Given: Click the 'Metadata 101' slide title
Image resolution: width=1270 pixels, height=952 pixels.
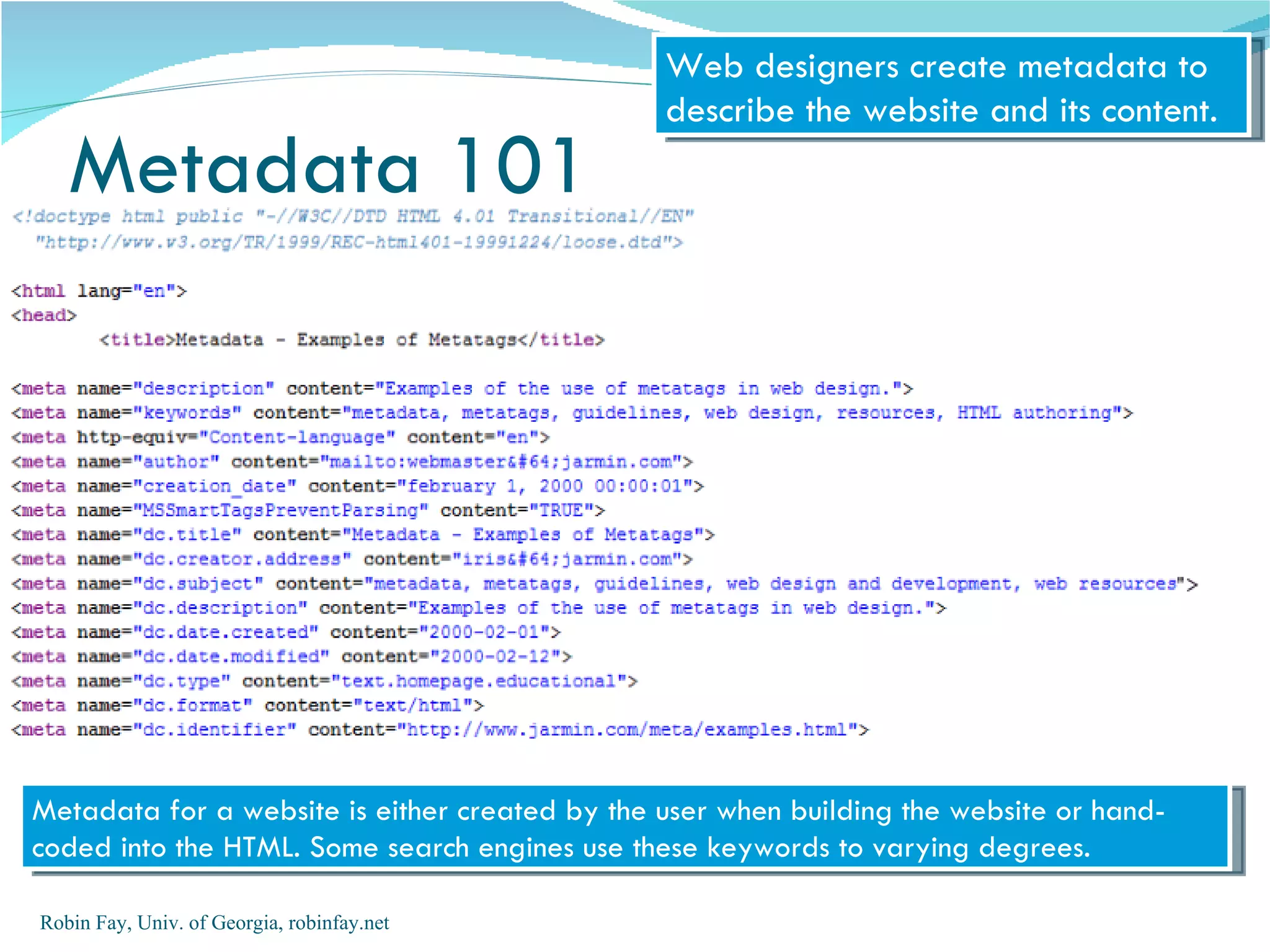Looking at the screenshot, I should [x=326, y=166].
